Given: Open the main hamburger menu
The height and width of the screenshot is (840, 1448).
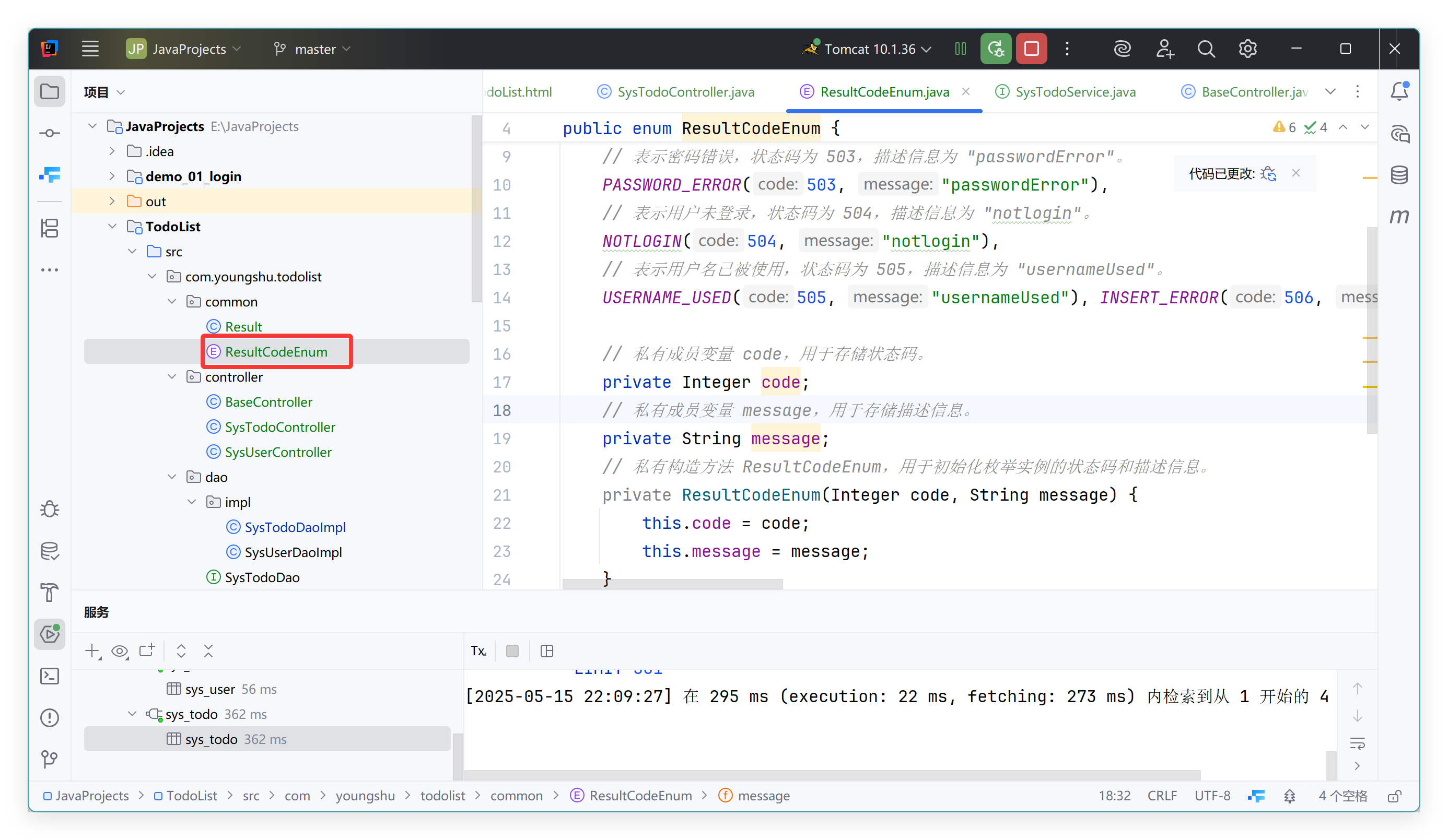Looking at the screenshot, I should (x=90, y=49).
